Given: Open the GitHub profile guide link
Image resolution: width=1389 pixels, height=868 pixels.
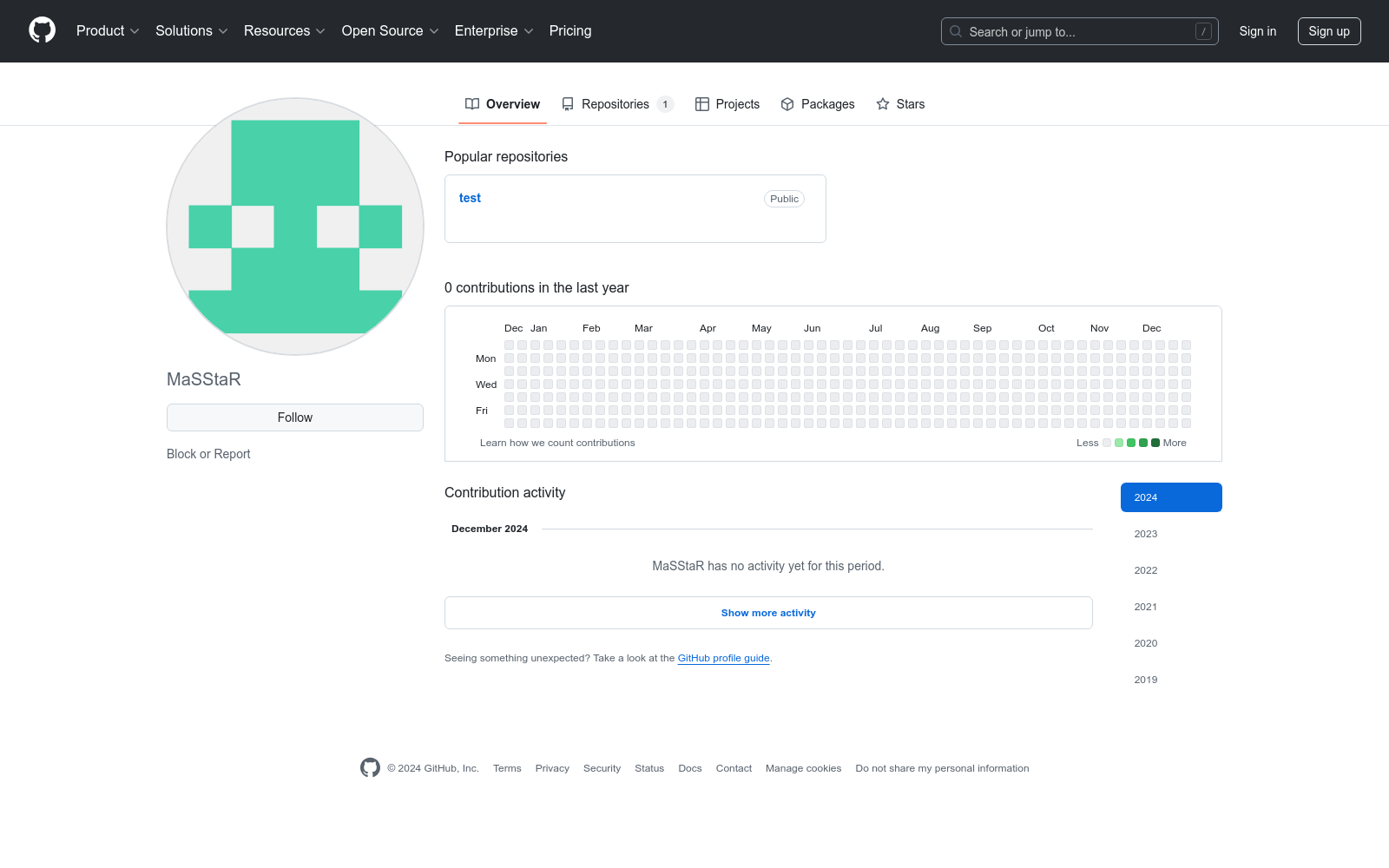Looking at the screenshot, I should [724, 658].
